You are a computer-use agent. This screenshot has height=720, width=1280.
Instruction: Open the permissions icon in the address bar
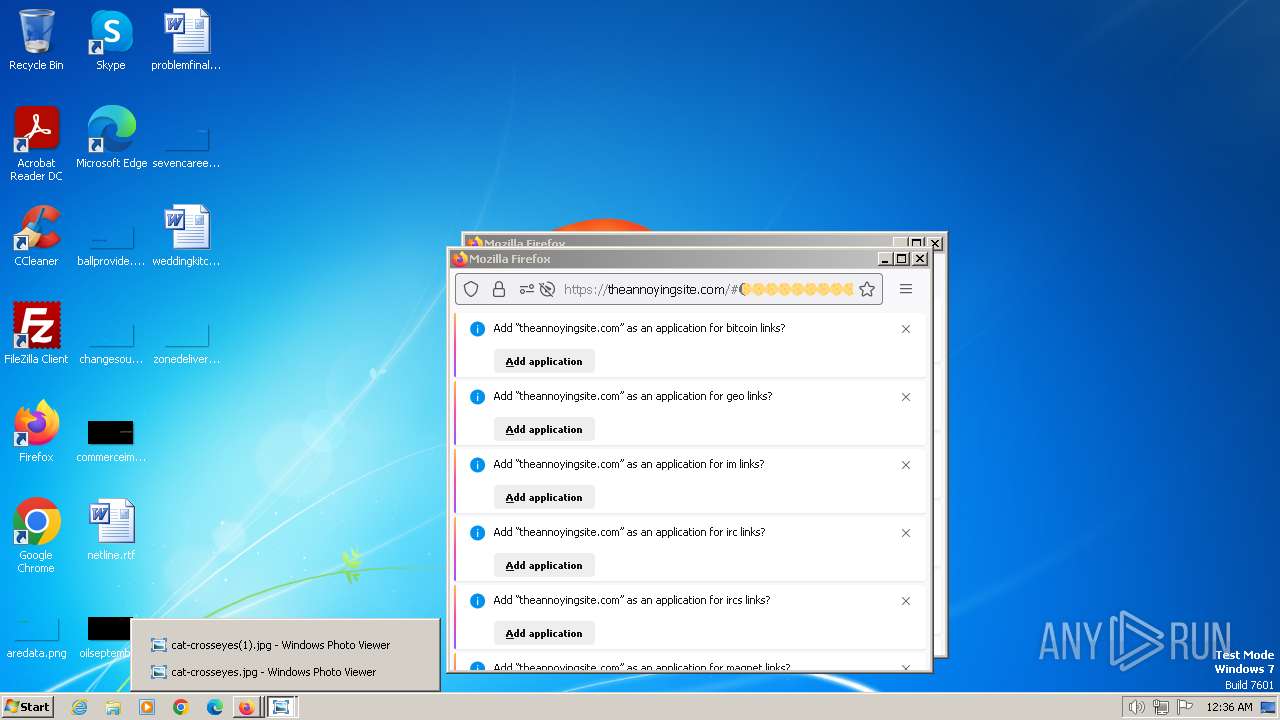tap(526, 289)
